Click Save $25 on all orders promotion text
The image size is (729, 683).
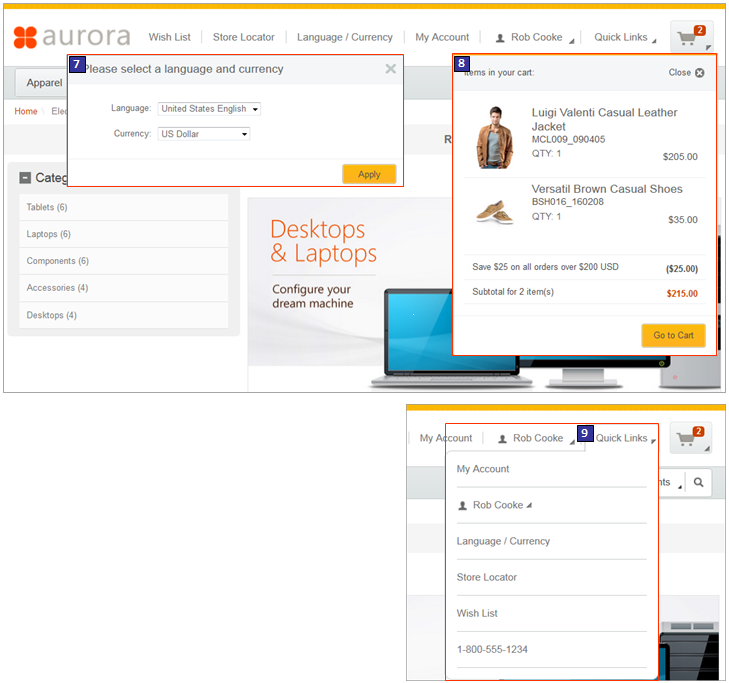[x=545, y=267]
